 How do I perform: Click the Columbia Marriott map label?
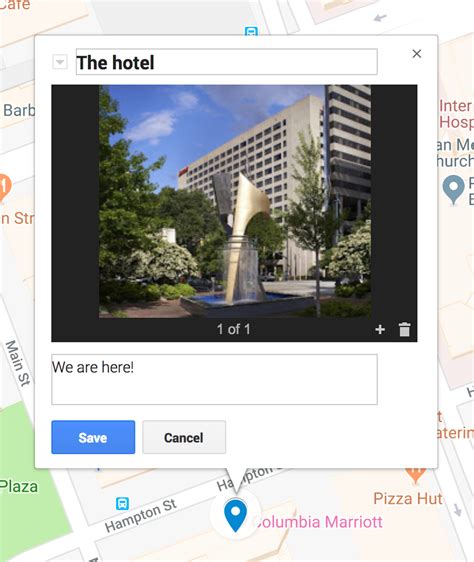(318, 522)
